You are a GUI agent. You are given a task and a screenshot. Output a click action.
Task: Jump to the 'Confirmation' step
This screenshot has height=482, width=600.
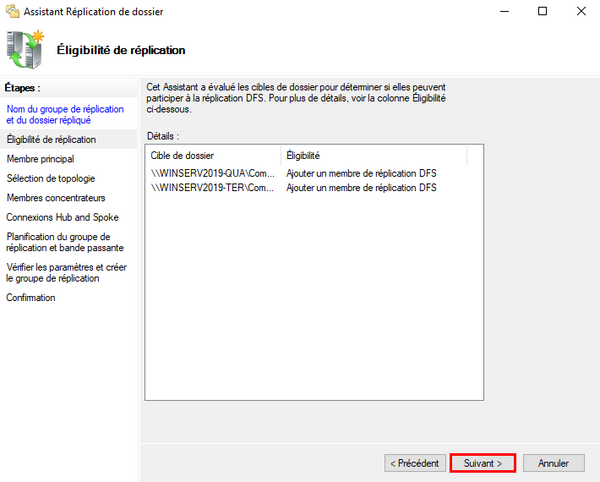[31, 297]
